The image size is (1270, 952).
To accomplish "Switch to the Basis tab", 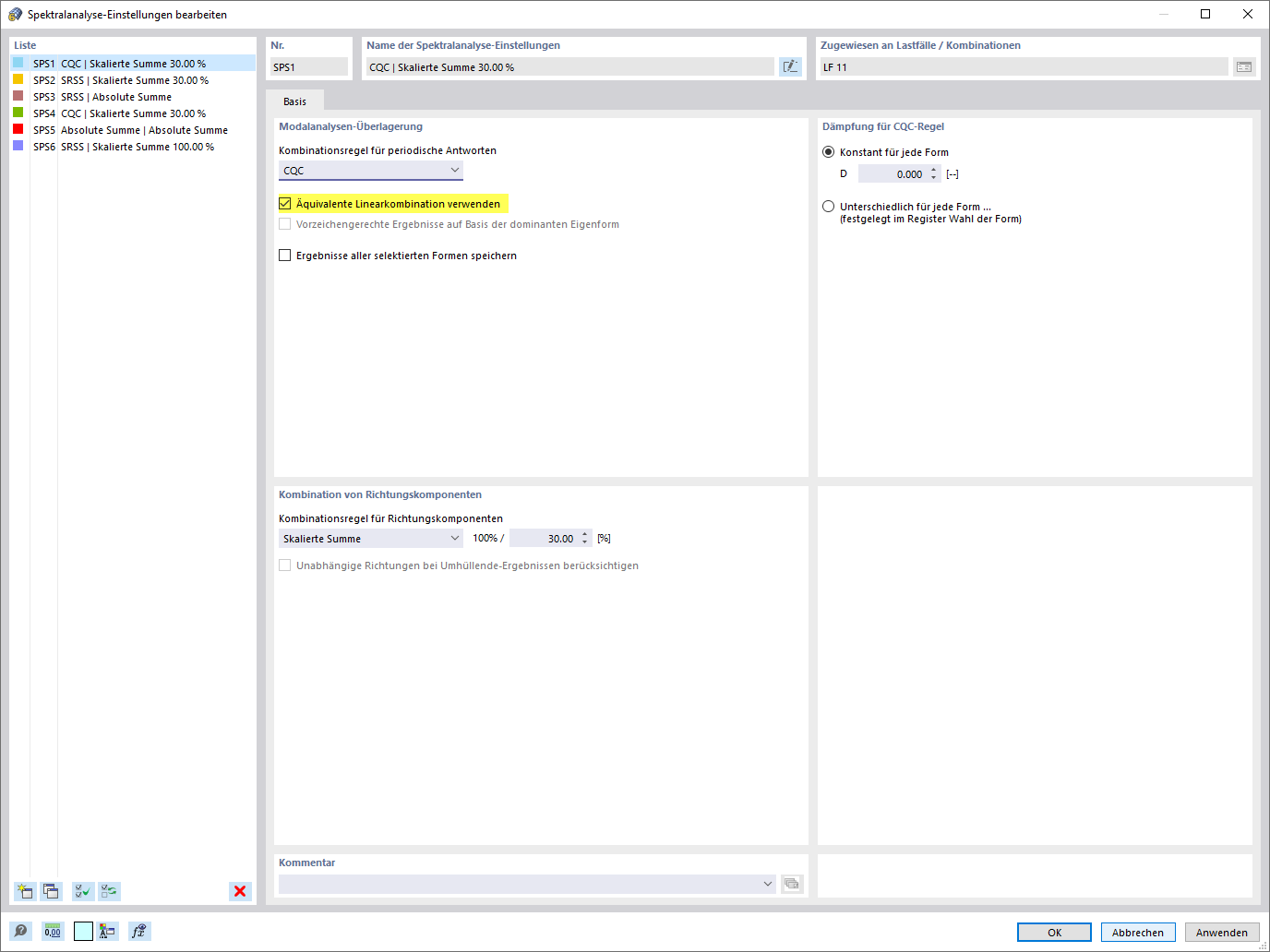I will [x=294, y=101].
